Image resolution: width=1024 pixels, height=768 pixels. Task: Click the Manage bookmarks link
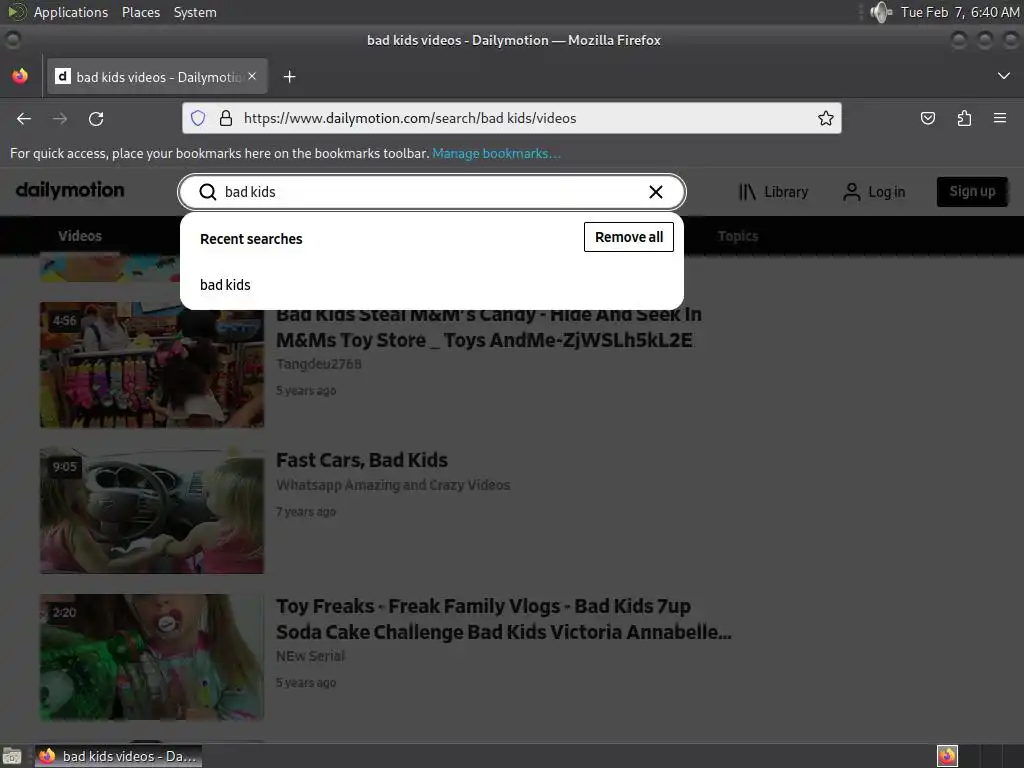(x=496, y=153)
